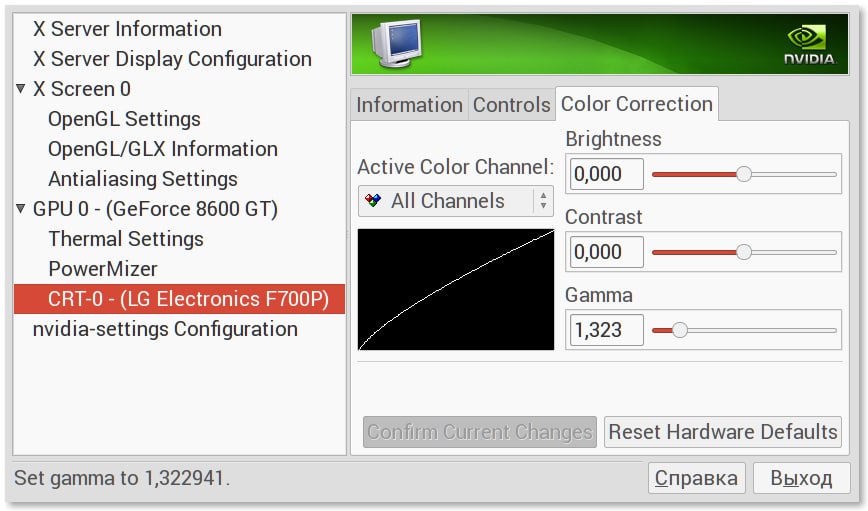Click the 'Active Color Channel:' label
868x511 pixels.
[456, 167]
